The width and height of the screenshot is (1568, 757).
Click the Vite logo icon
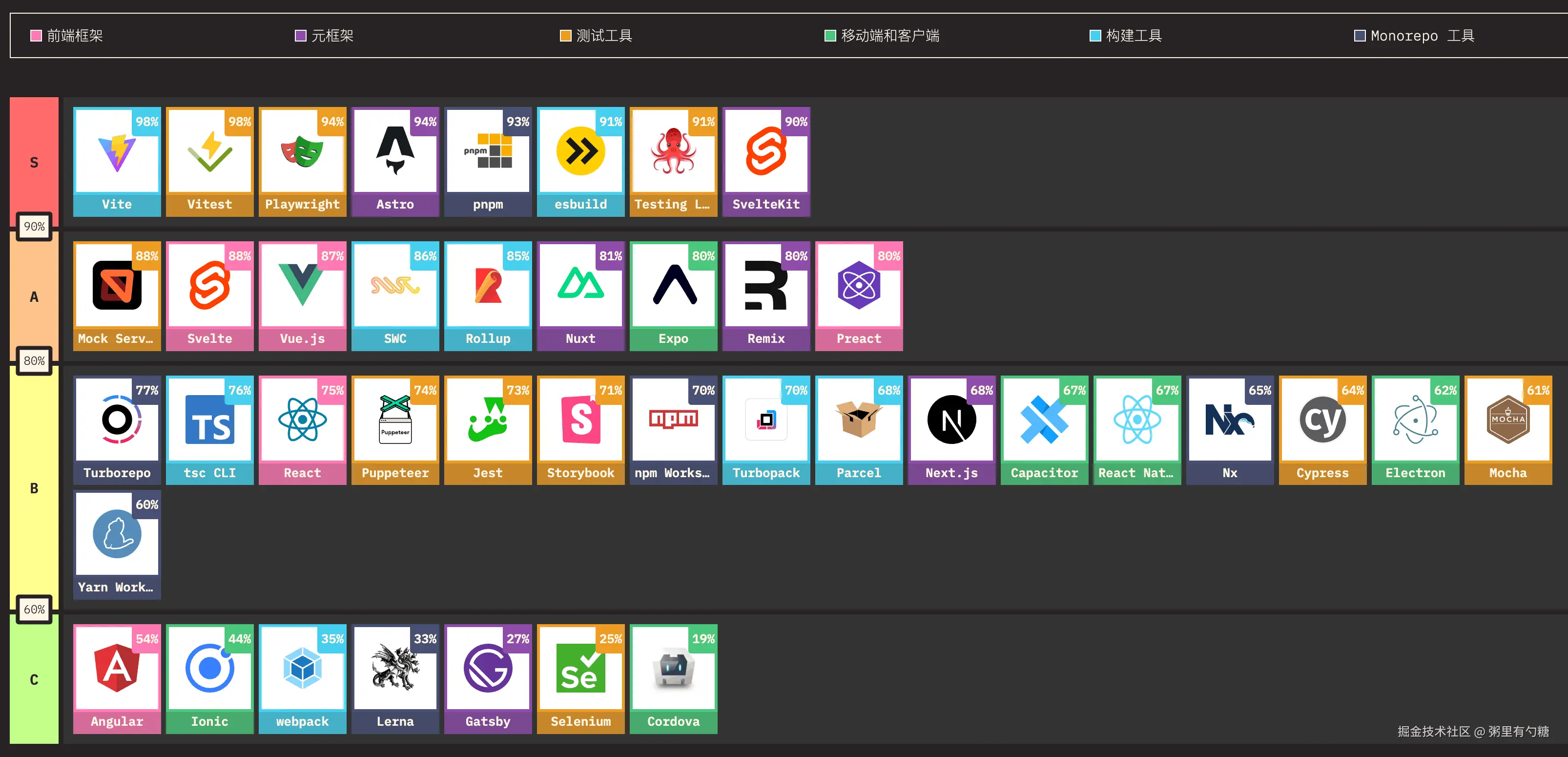click(x=117, y=152)
